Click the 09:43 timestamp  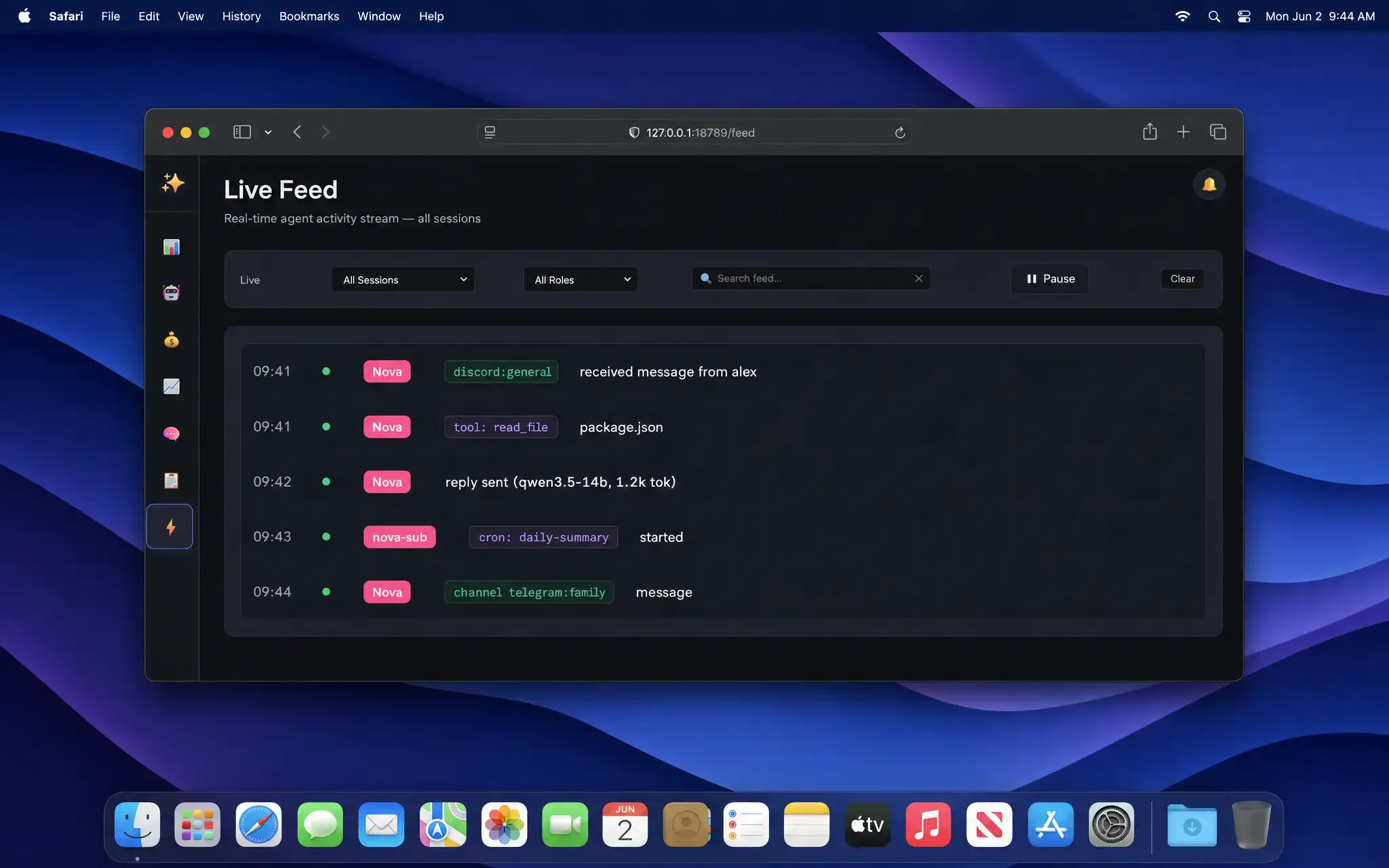272,537
